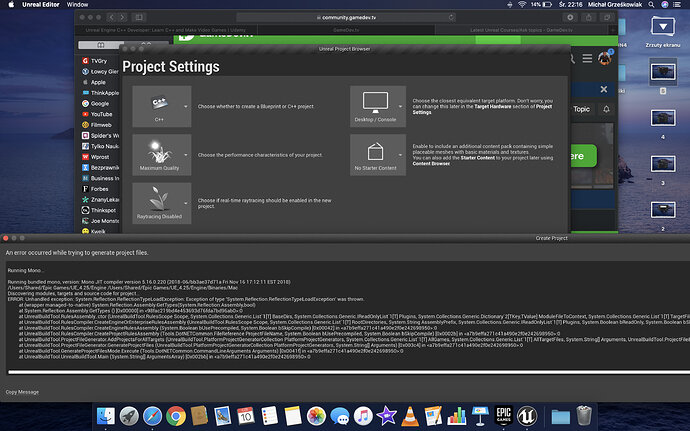Open Photos from the Dock
This screenshot has width=690, height=431.
tap(316, 416)
